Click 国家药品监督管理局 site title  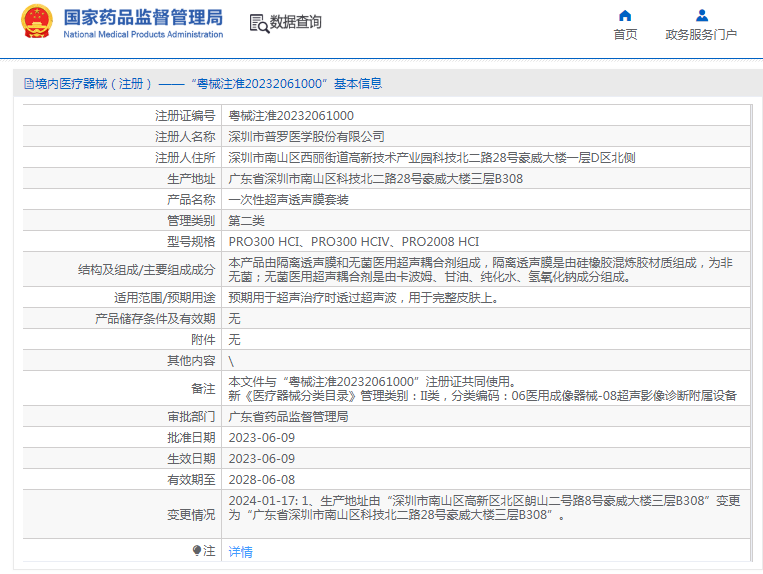click(143, 18)
